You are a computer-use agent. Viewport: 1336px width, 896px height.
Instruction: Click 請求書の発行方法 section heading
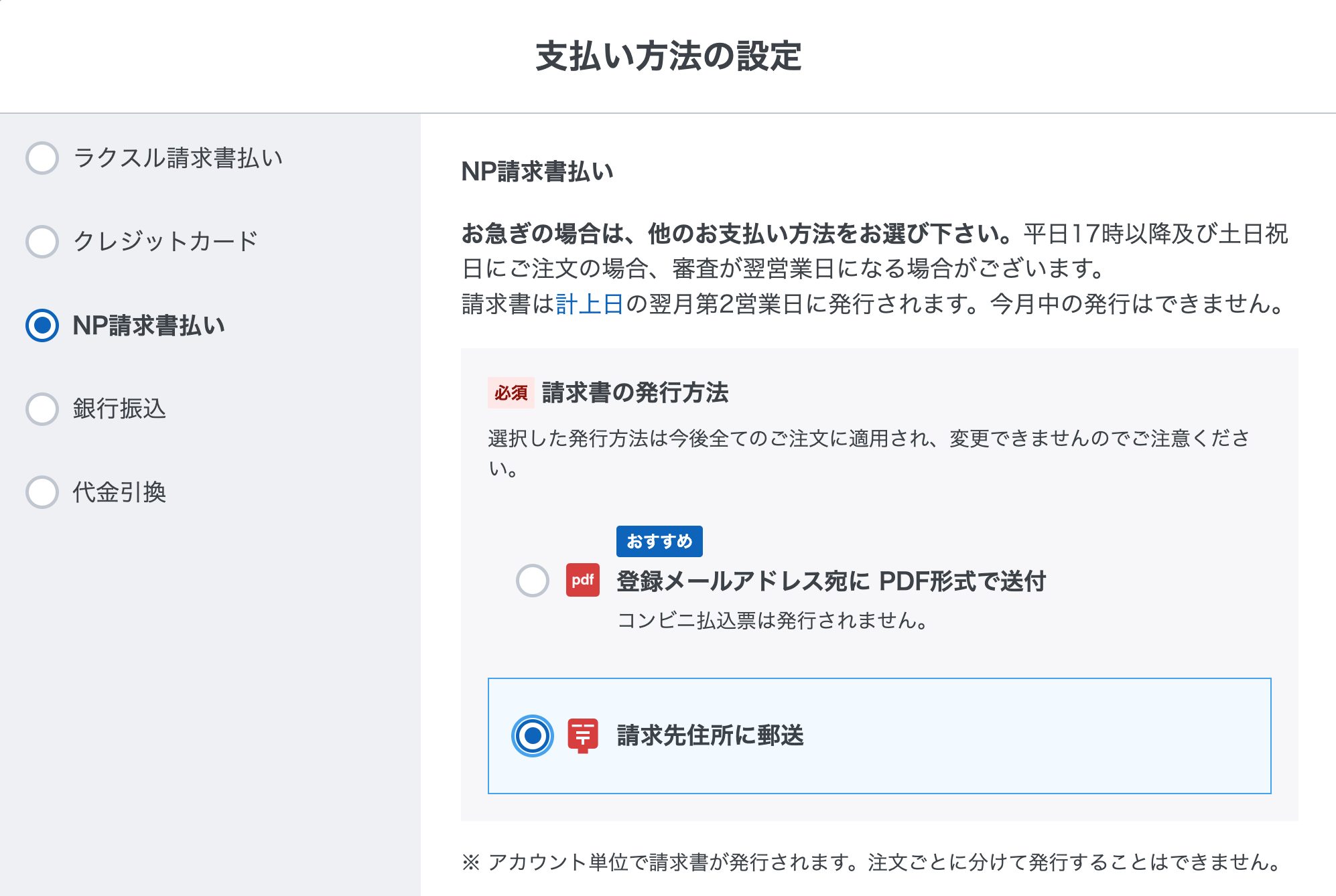coord(635,392)
